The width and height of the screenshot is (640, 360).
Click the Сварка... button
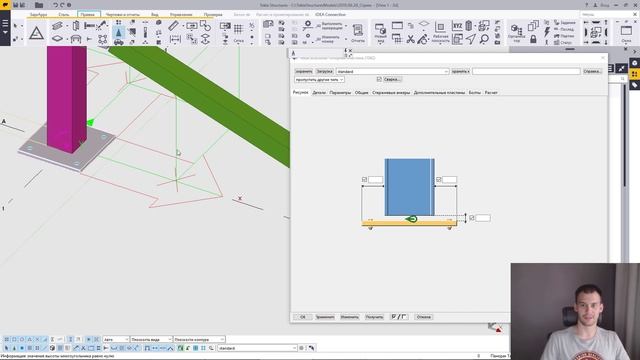[392, 79]
